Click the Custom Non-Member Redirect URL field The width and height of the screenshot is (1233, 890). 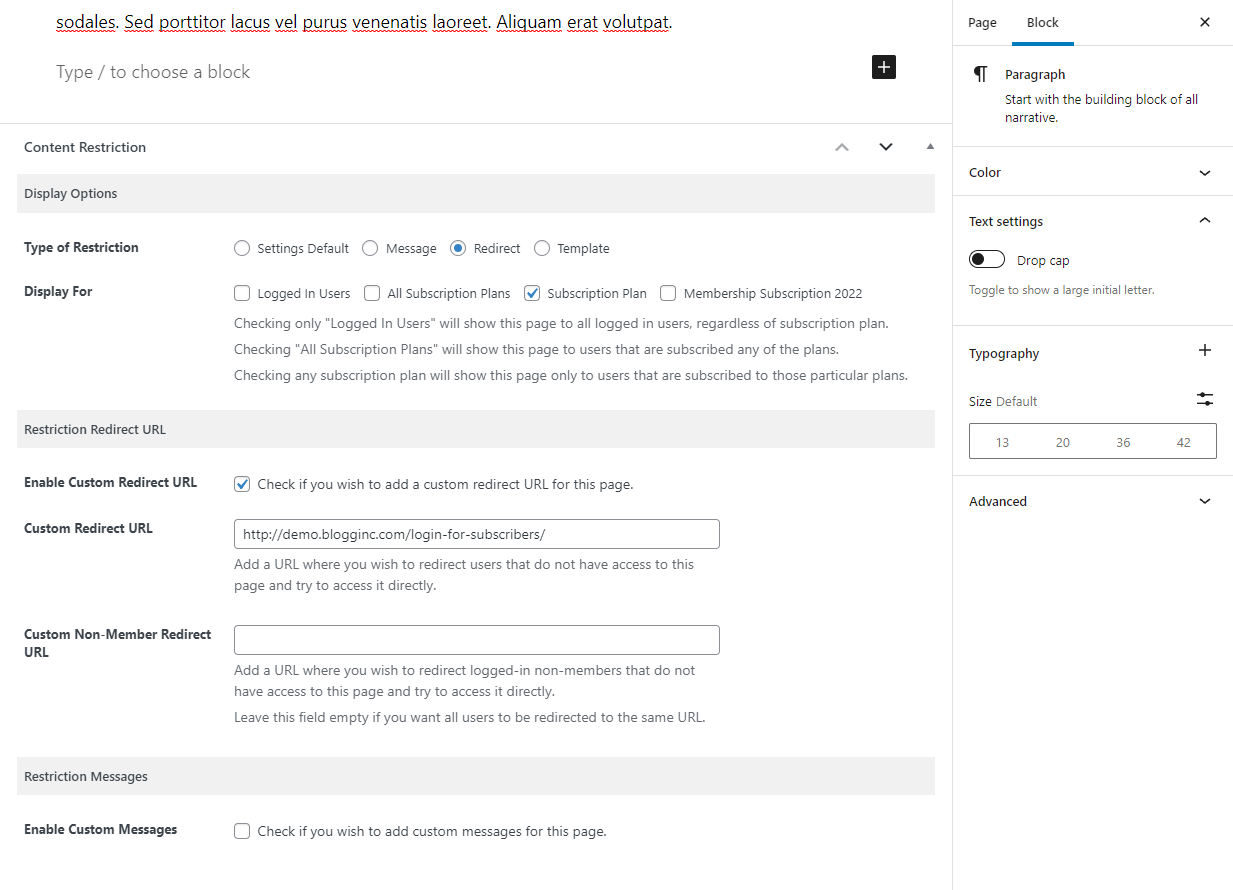477,640
